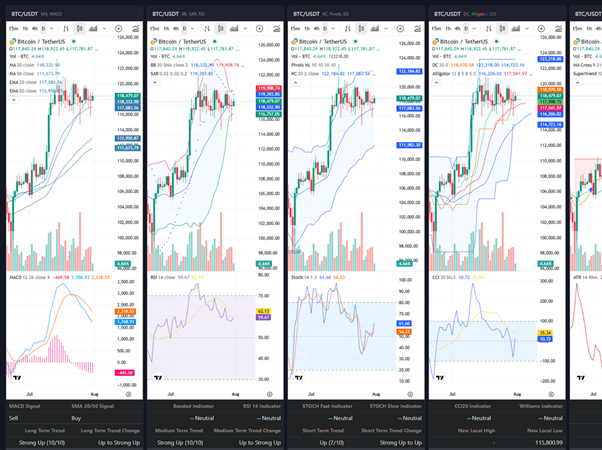Click Bitcoin / TetherUS title in MA, MACD chart

tap(41, 41)
